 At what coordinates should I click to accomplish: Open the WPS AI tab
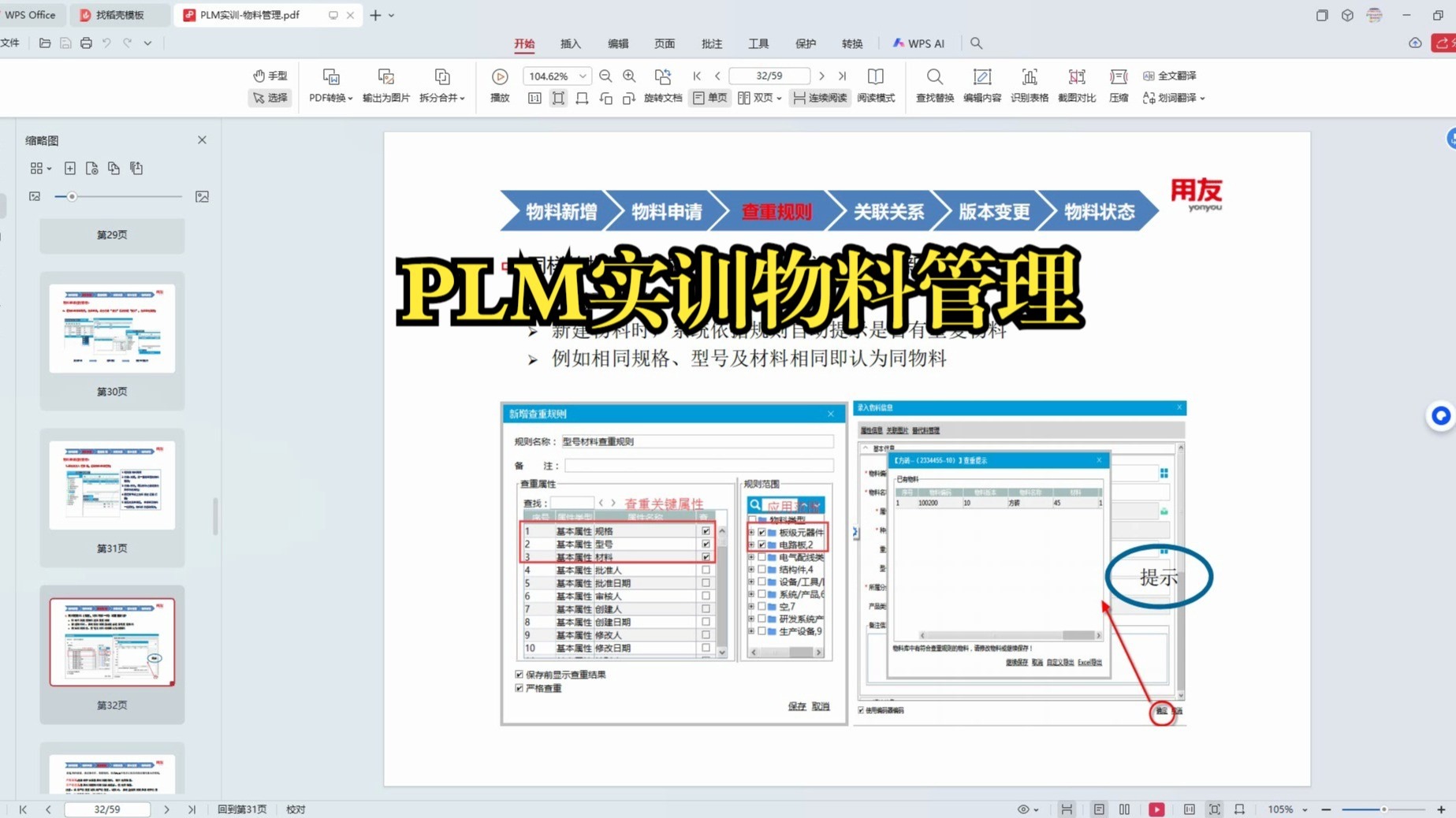(x=918, y=43)
